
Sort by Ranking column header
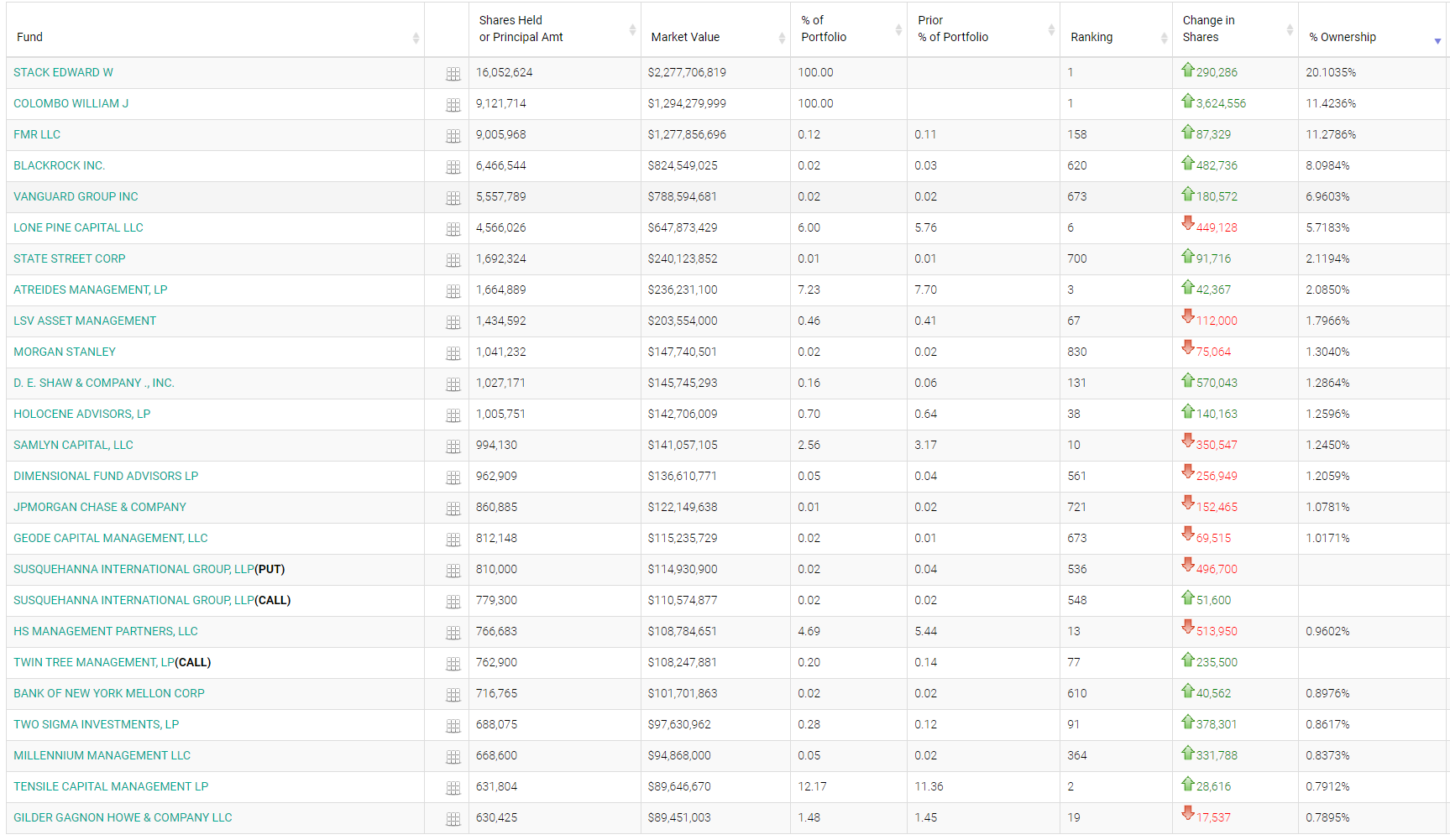coord(1116,30)
